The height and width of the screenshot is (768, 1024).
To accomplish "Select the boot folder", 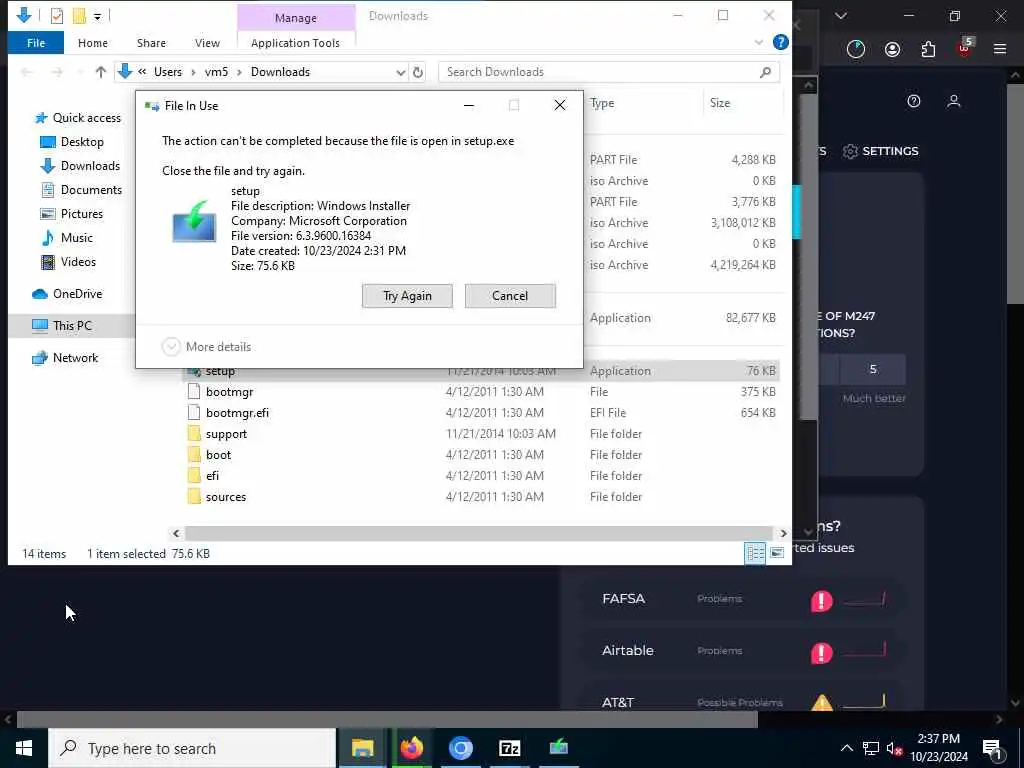I will tap(218, 455).
